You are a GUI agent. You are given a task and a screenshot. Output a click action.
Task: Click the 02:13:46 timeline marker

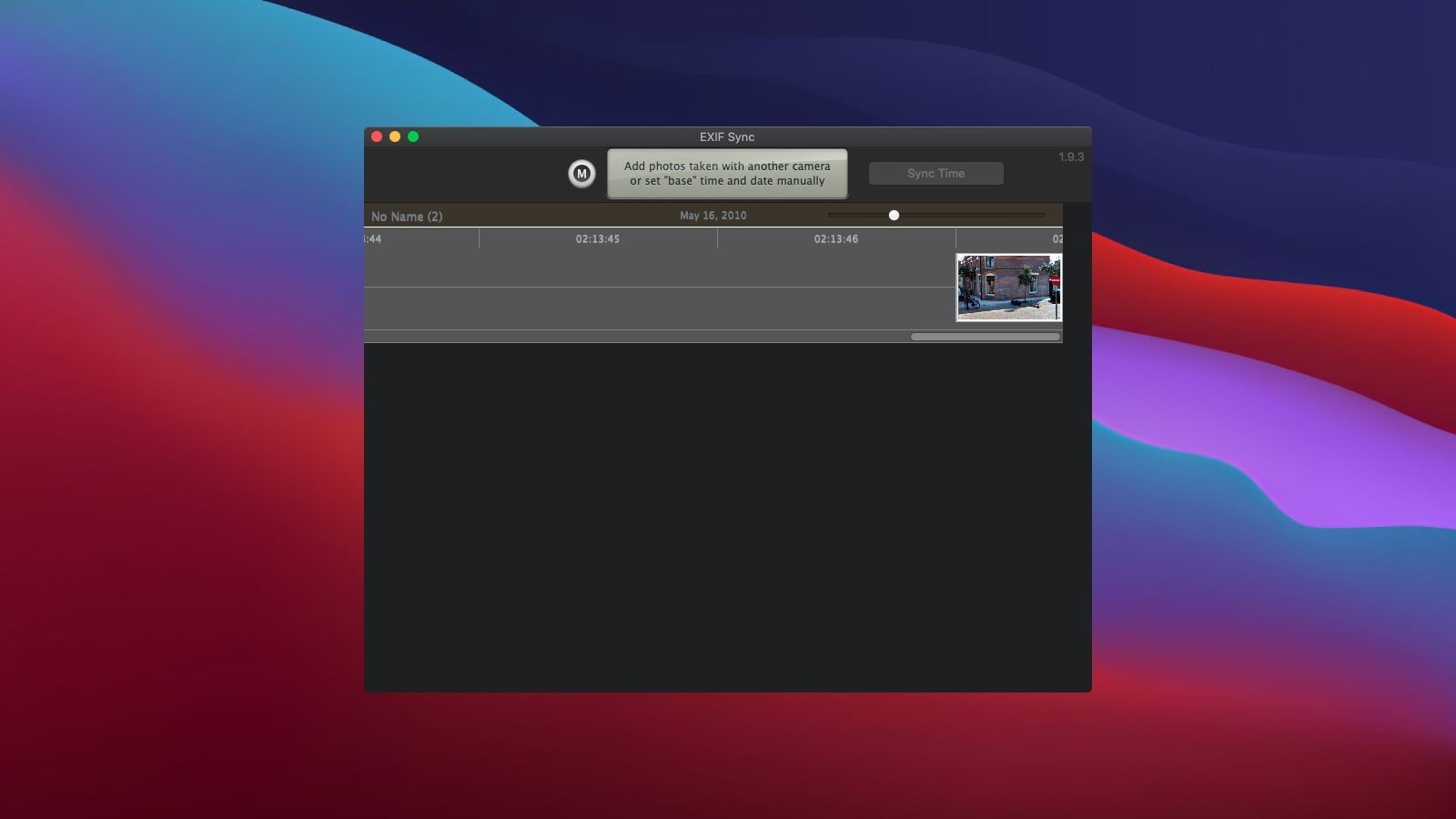point(835,239)
